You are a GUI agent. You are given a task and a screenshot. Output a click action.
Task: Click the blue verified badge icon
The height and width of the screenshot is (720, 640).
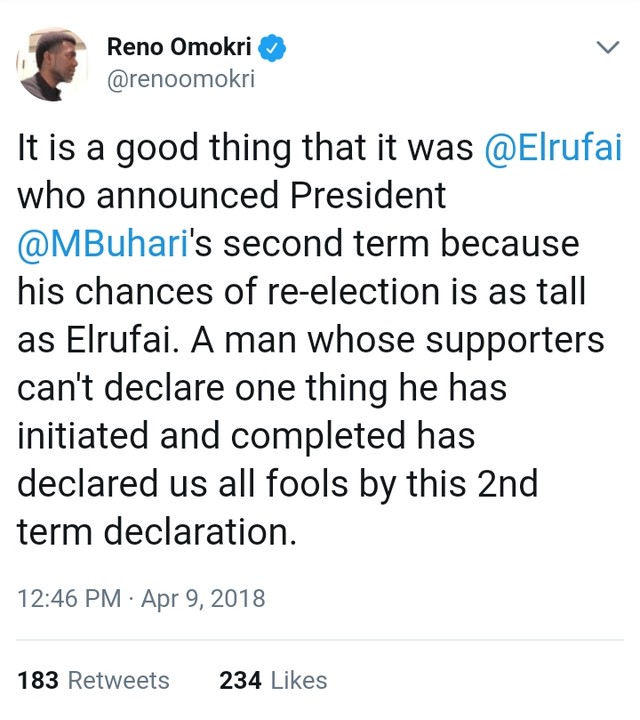pos(272,47)
